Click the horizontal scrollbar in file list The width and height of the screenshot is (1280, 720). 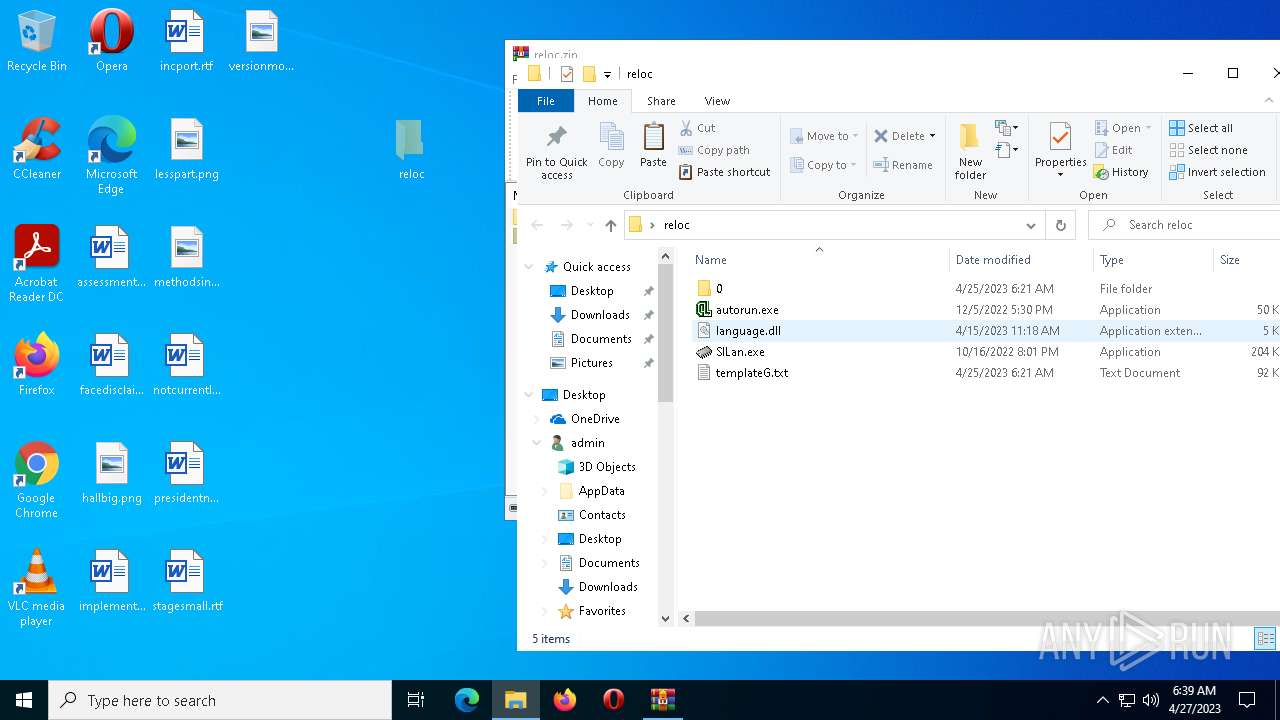(x=985, y=619)
